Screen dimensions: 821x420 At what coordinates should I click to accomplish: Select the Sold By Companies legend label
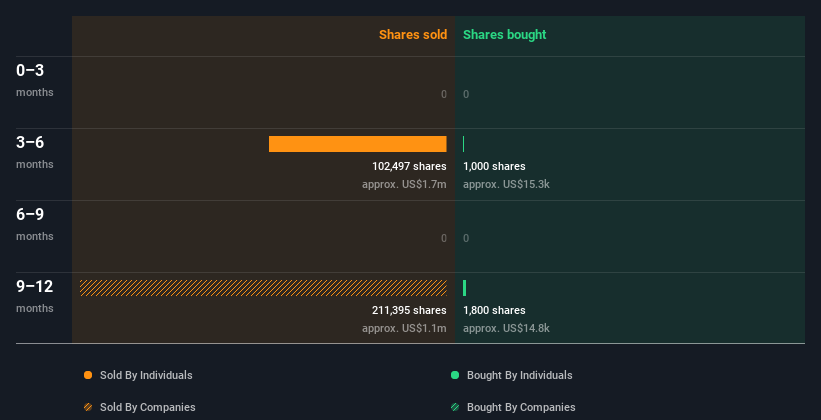[x=148, y=407]
